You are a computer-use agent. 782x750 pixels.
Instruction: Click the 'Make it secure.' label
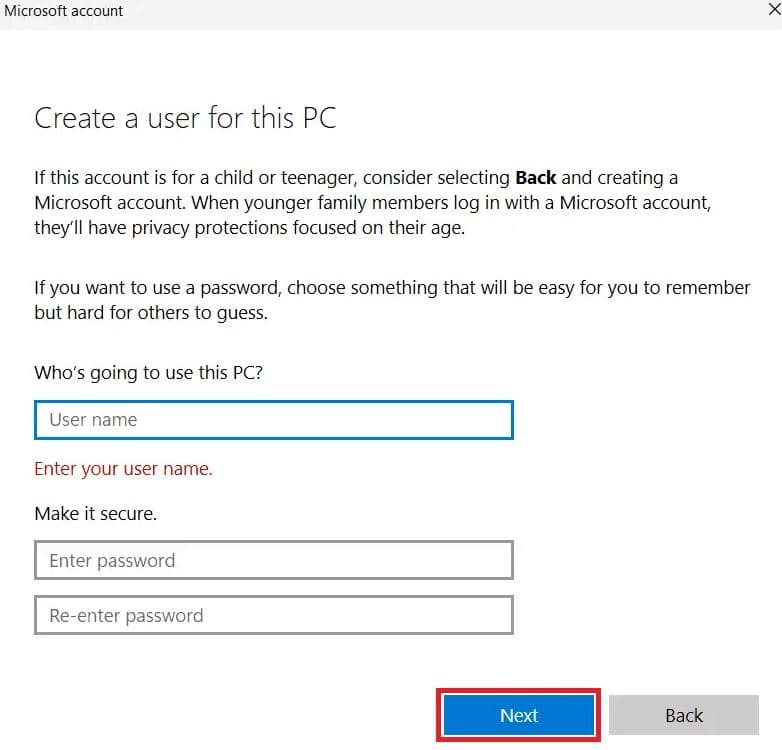coord(95,513)
